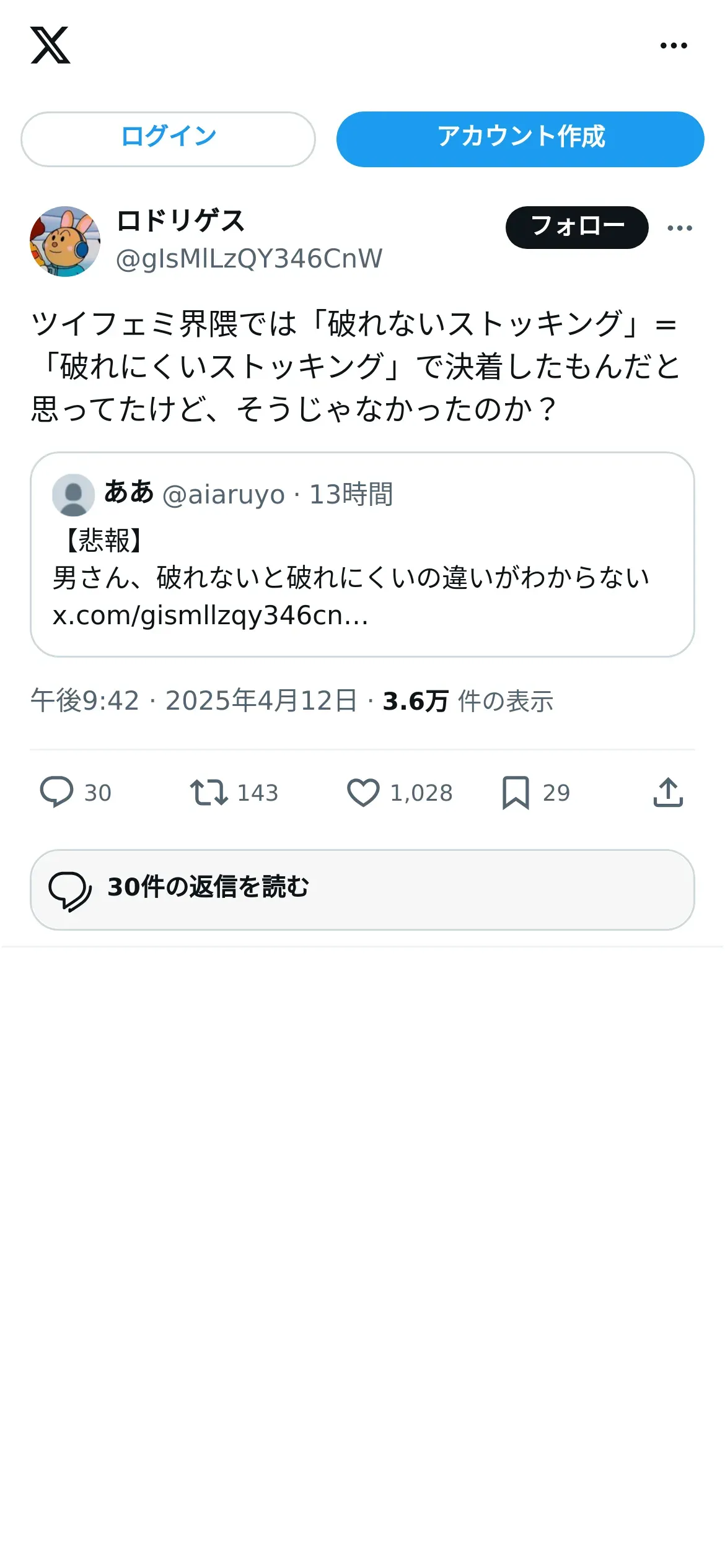Click the share upload icon

click(668, 792)
